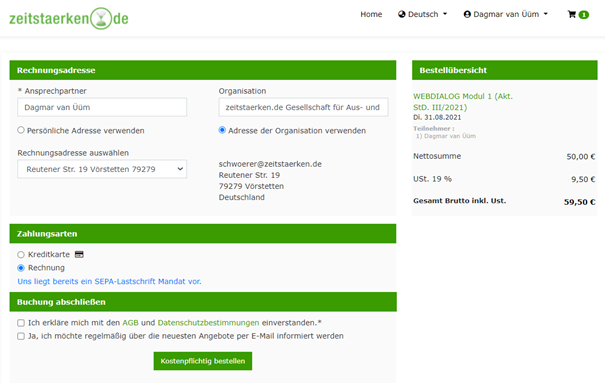Image resolution: width=605 pixels, height=383 pixels.
Task: Accept AGB and Datenschutzbestimmungen checkbox
Action: pos(21,323)
